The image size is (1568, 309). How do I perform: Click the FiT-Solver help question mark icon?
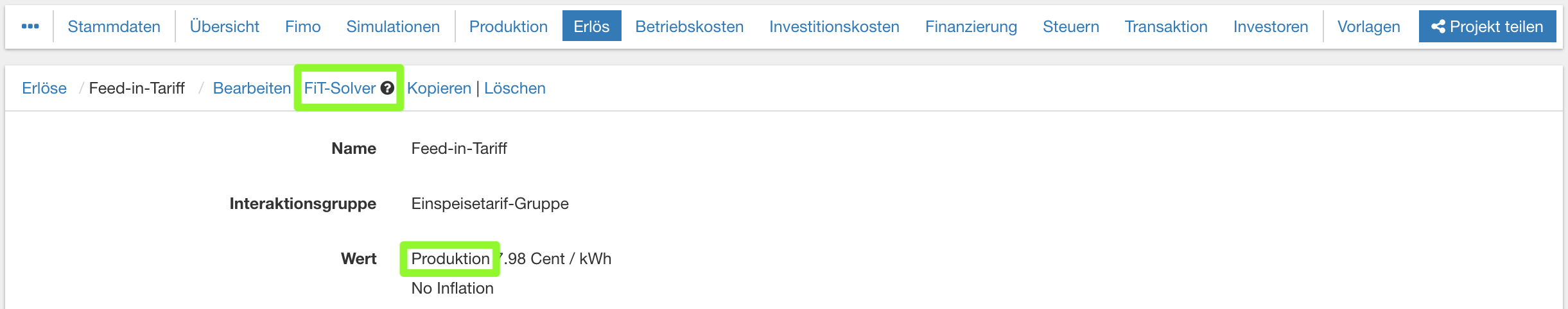coord(387,88)
